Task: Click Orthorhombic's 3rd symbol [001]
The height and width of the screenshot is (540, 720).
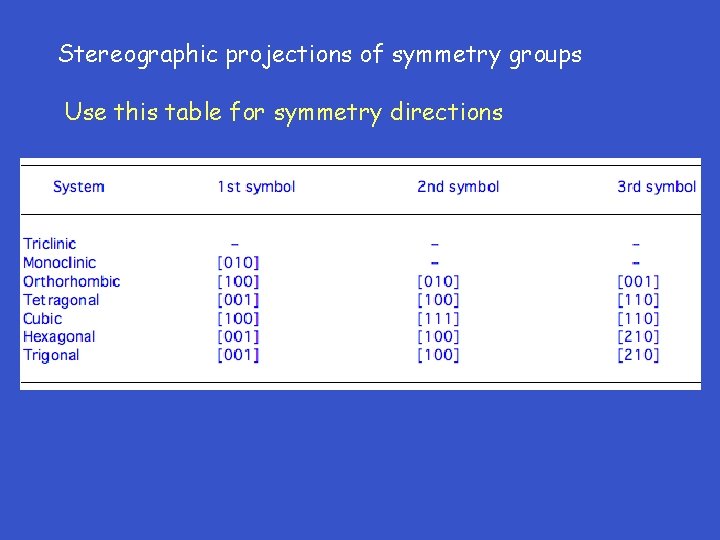Action: [638, 281]
